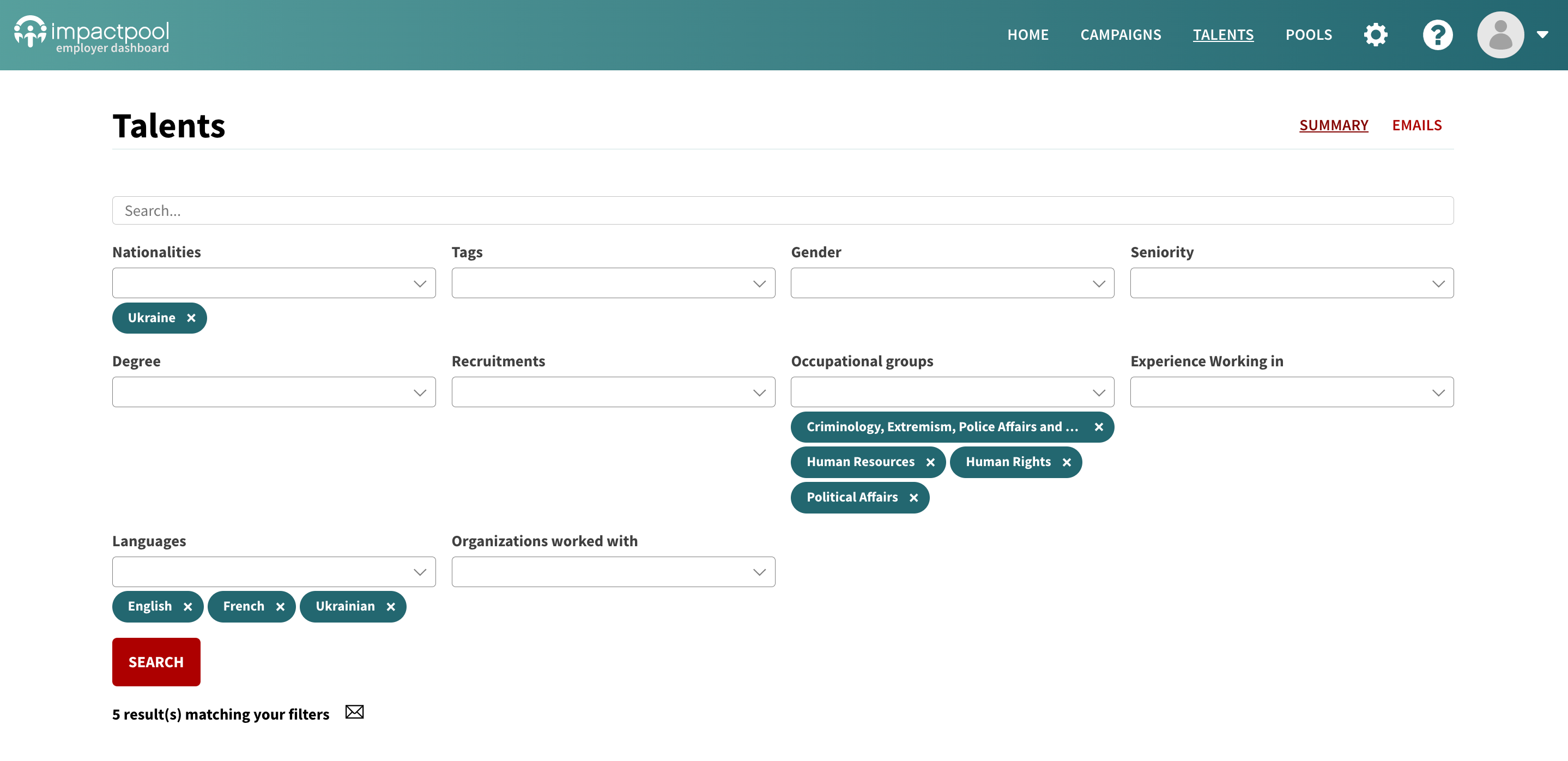
Task: Click into the Search text field
Action: coord(783,210)
